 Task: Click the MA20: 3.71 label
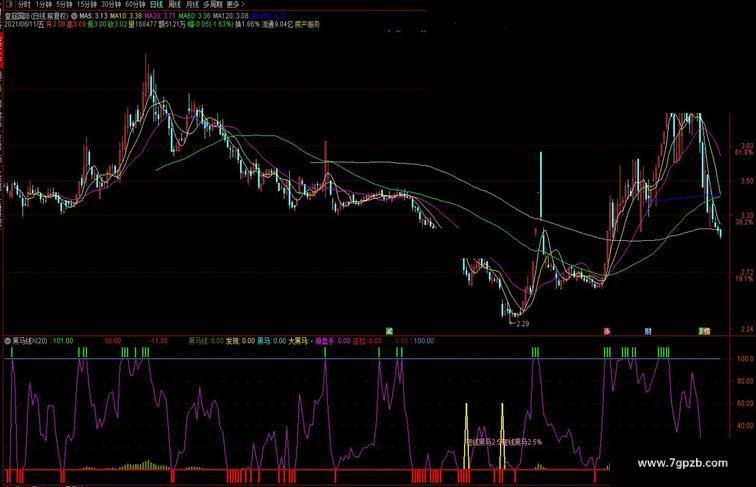click(x=160, y=16)
